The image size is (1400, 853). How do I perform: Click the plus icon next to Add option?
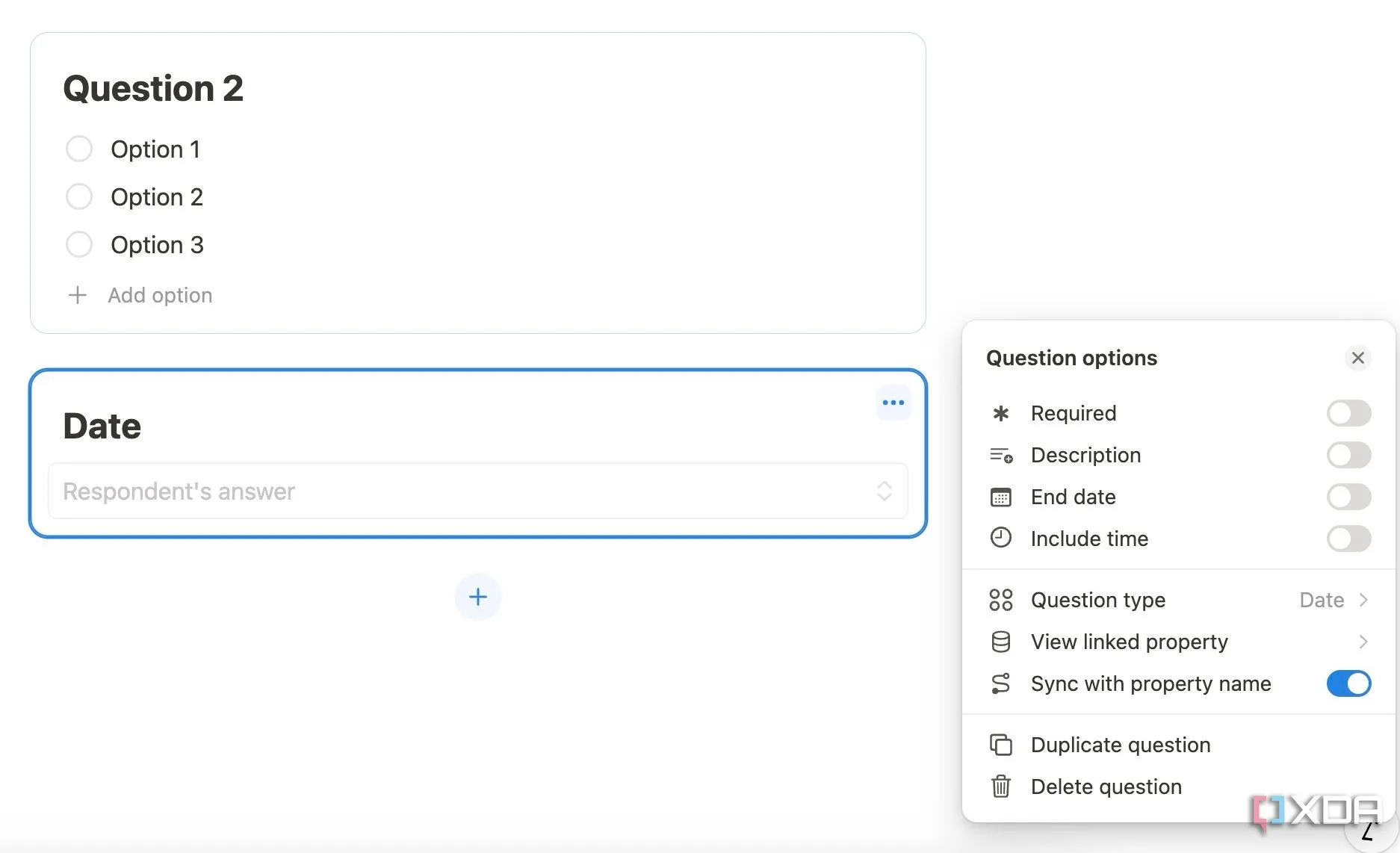[77, 295]
